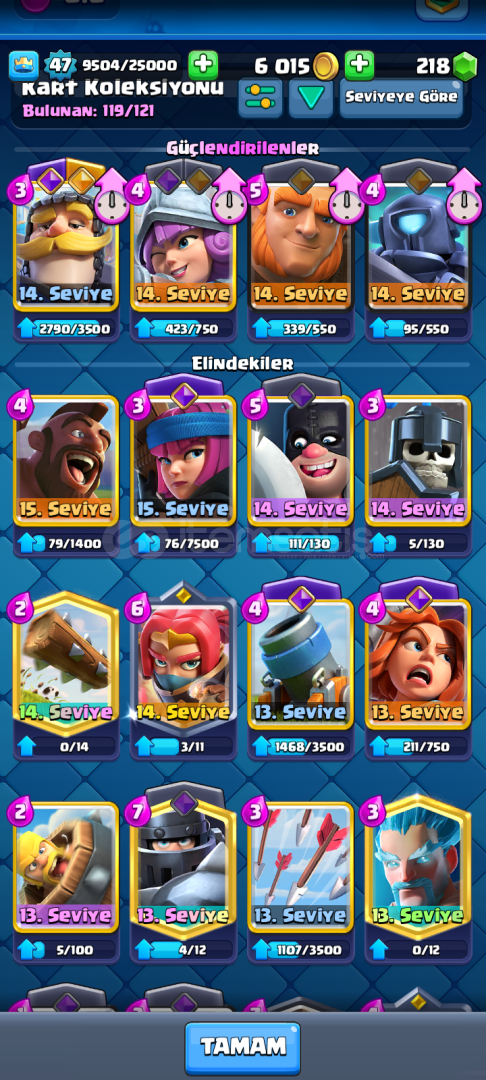Select the Hog Rider level 15 card
This screenshot has width=486, height=1080.
point(66,461)
